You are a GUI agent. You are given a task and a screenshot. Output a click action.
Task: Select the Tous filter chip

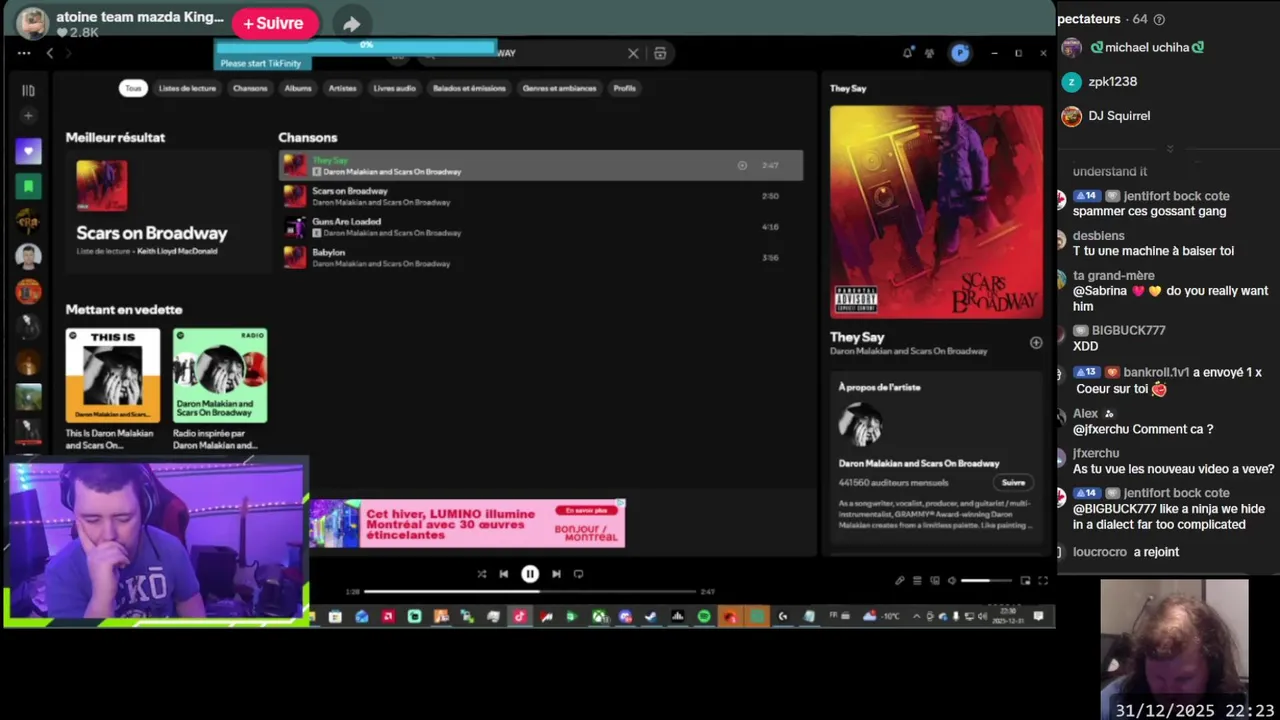click(133, 88)
